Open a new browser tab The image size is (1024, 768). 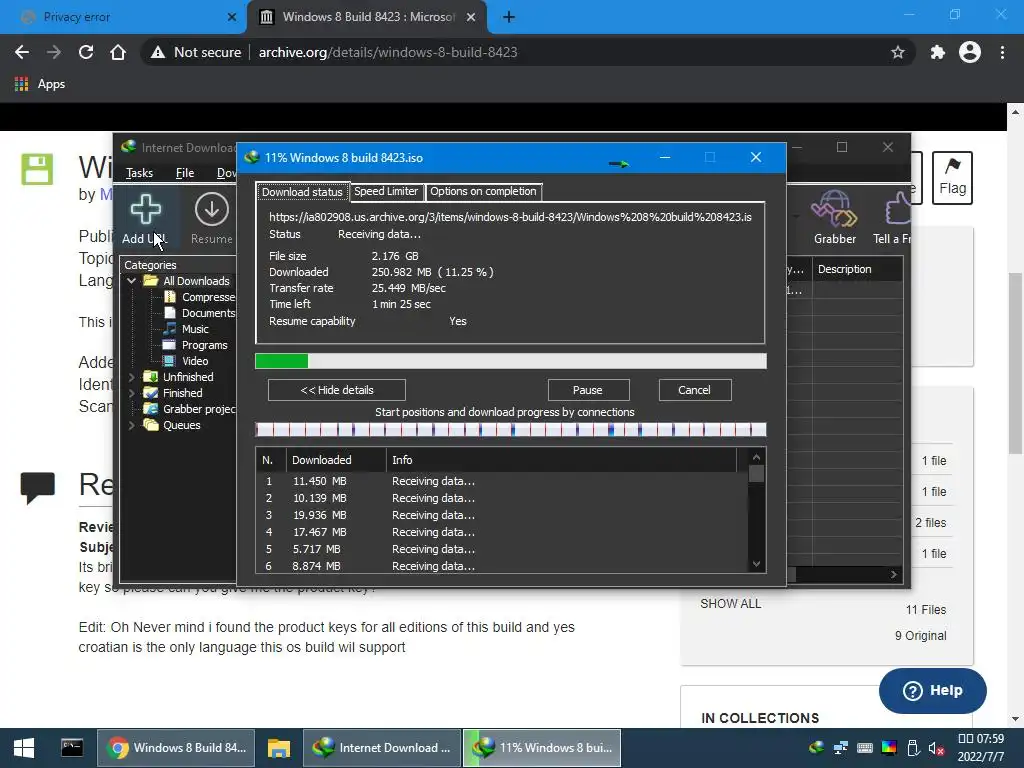(509, 17)
